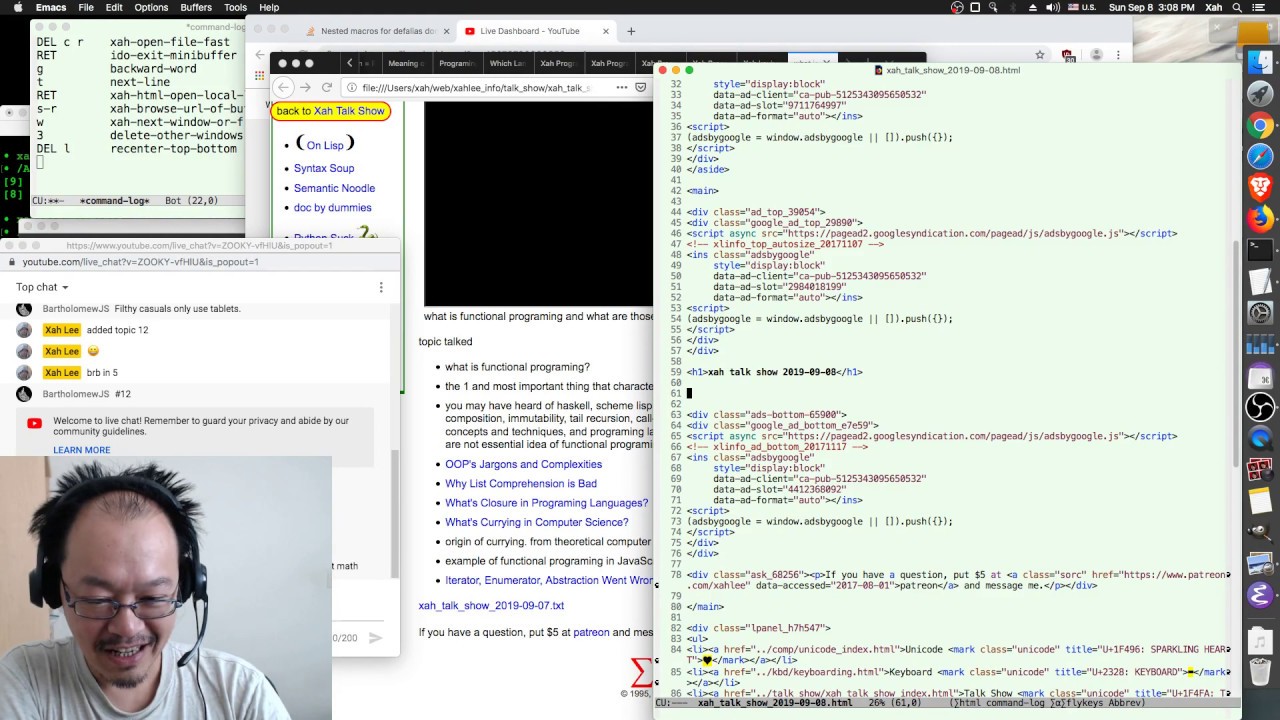Open Photo Booth icon in Dock
This screenshot has height=720, width=1280.
point(1260,470)
